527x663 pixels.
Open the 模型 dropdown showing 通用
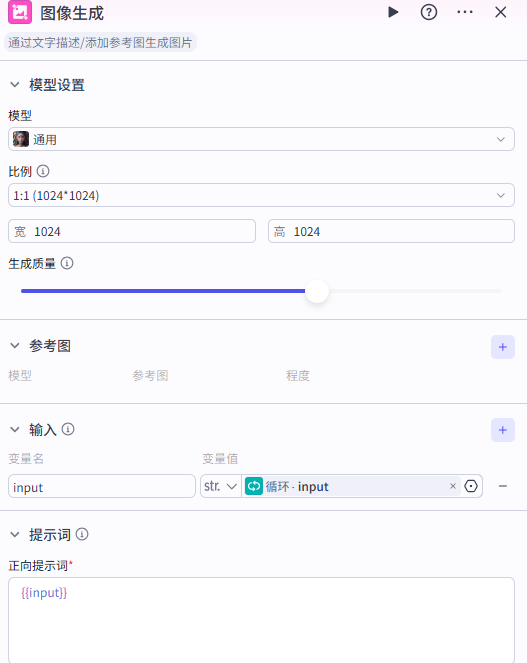click(261, 139)
